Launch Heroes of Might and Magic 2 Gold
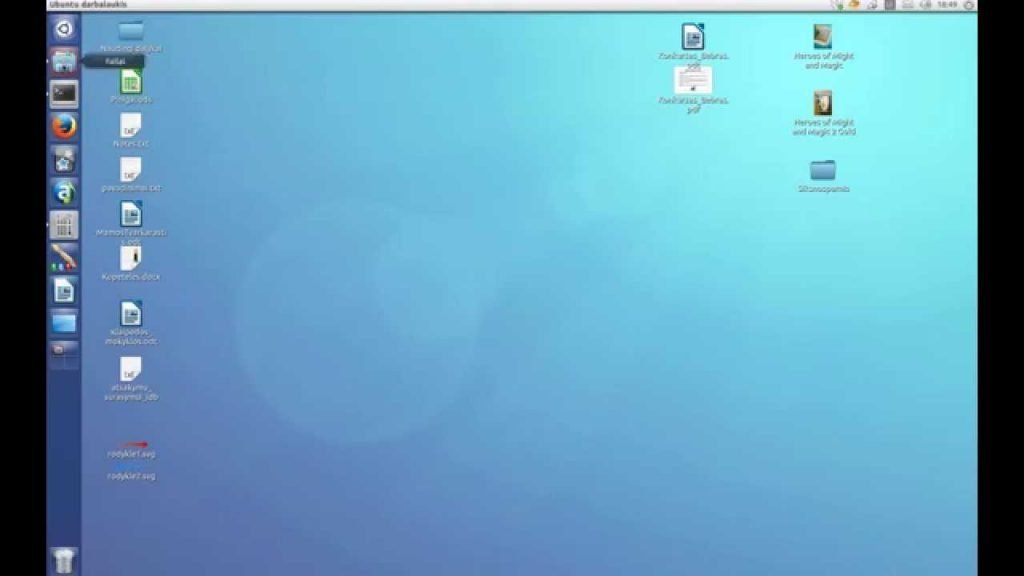The width and height of the screenshot is (1024, 576). [x=823, y=113]
